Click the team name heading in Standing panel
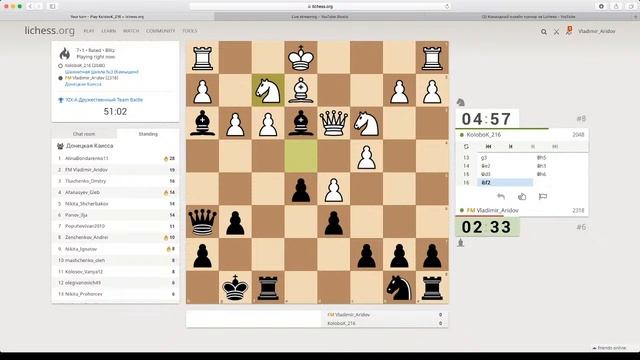Viewport: 640px width, 360px height. [89, 146]
